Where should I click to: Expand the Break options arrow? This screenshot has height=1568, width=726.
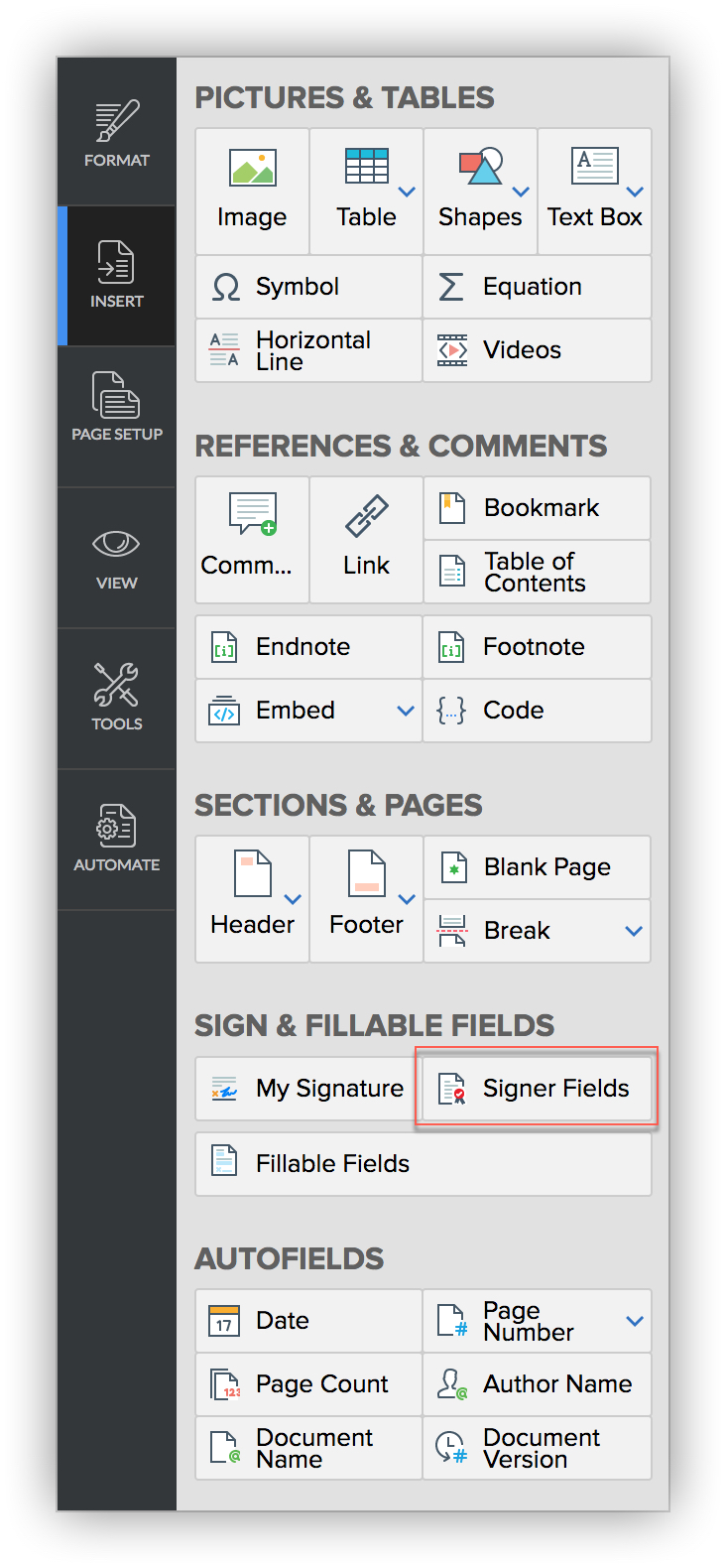tap(635, 931)
